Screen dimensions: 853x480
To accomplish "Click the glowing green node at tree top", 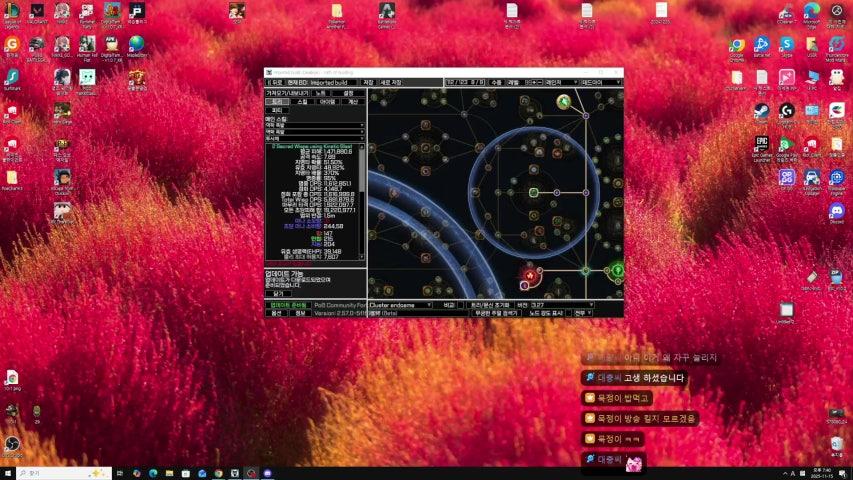I will (564, 102).
